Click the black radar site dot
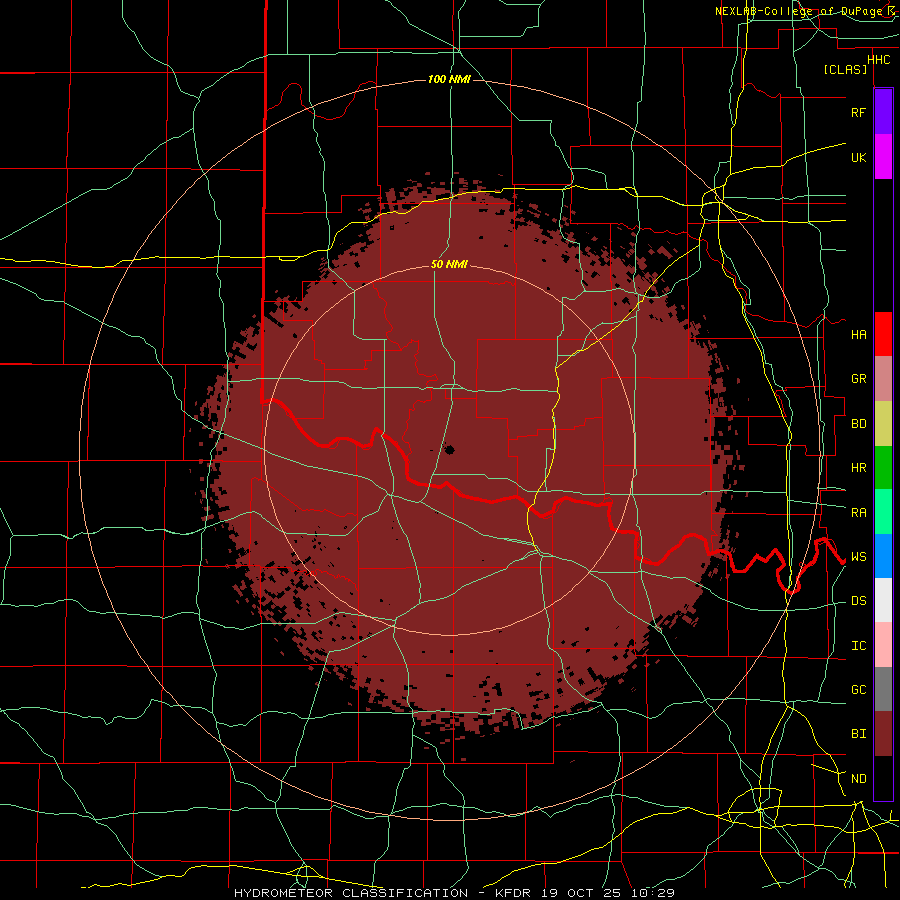 point(449,449)
